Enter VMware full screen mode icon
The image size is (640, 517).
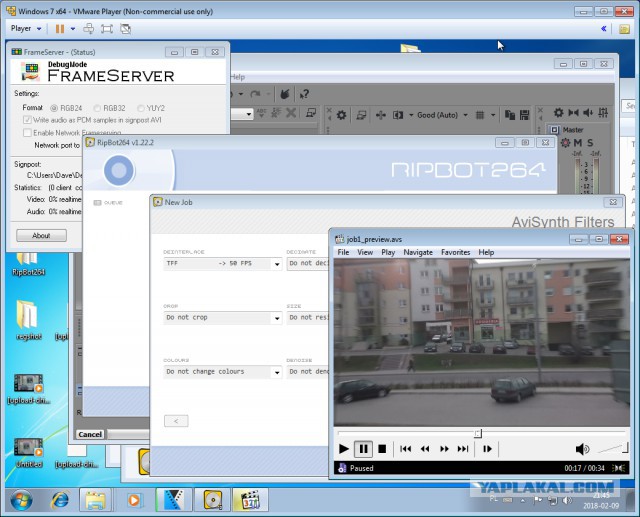[107, 29]
